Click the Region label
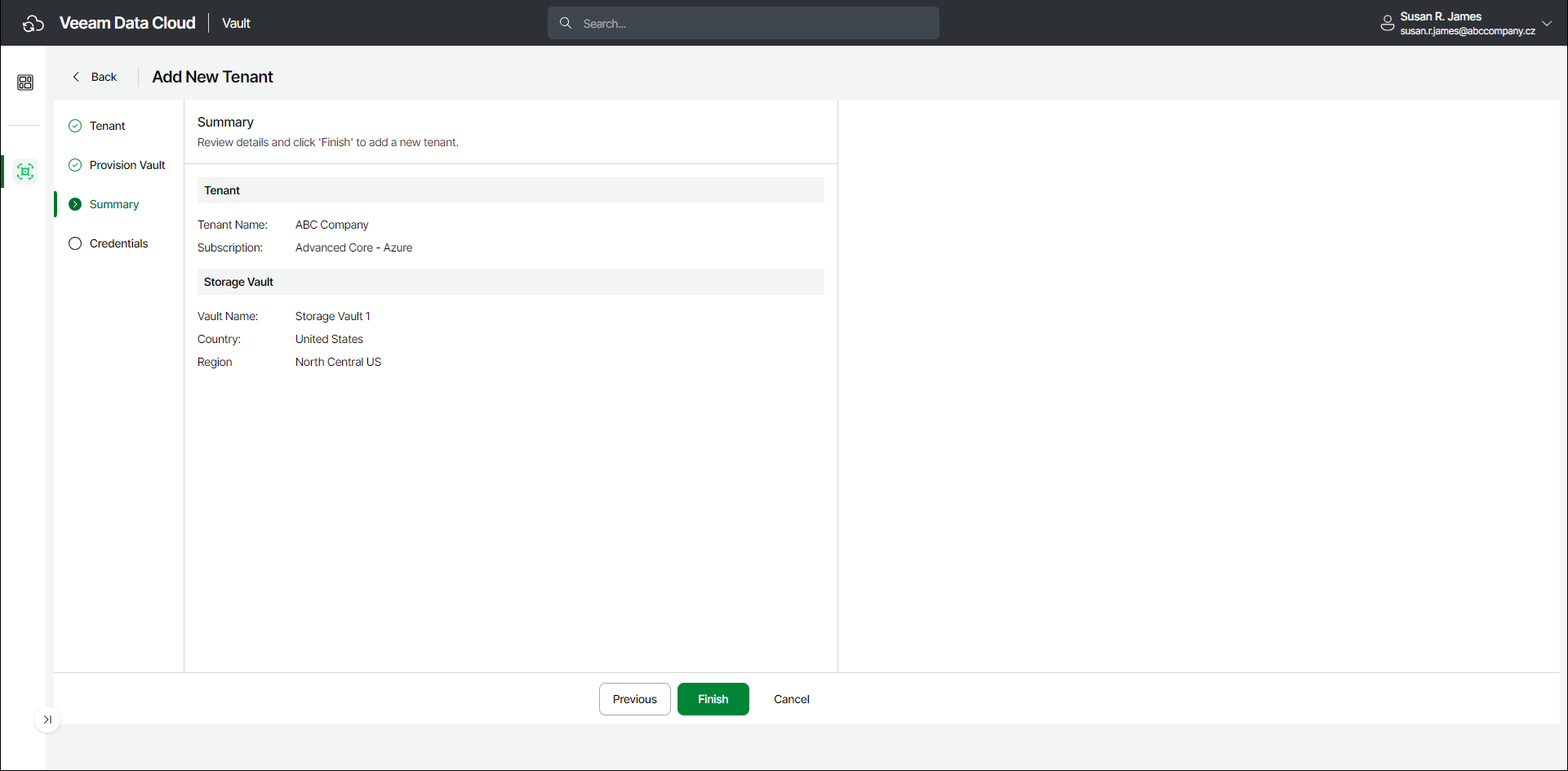This screenshot has height=771, width=1568. [x=215, y=362]
